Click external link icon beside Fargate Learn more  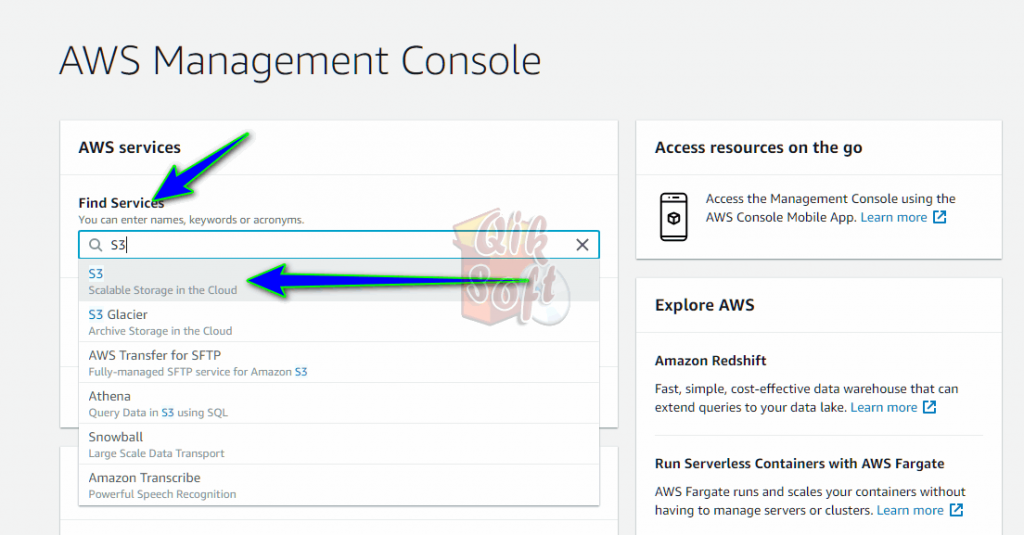pyautogui.click(x=956, y=510)
